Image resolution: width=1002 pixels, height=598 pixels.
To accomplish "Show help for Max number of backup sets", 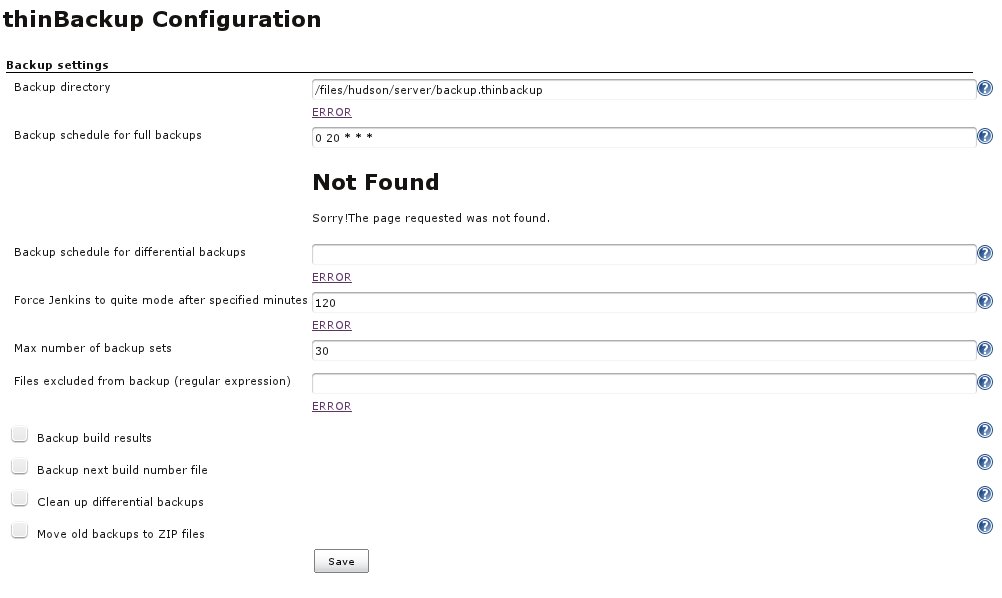I will click(984, 350).
